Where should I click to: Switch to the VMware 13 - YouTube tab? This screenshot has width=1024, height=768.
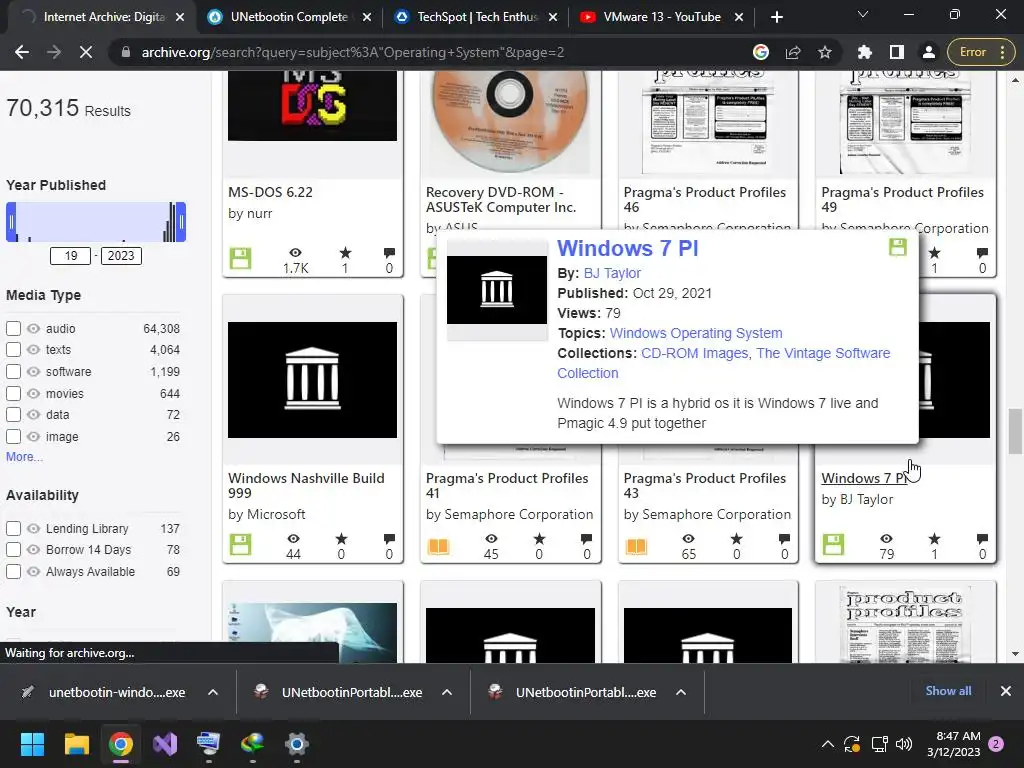pyautogui.click(x=662, y=17)
